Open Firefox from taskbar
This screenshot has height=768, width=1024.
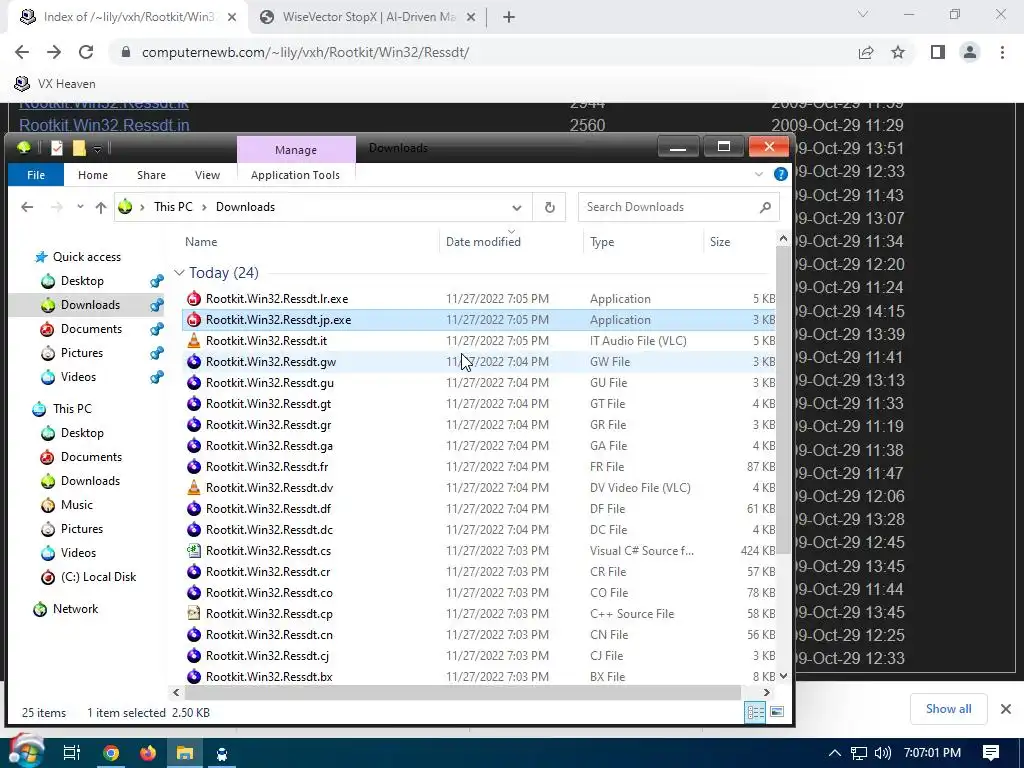148,753
